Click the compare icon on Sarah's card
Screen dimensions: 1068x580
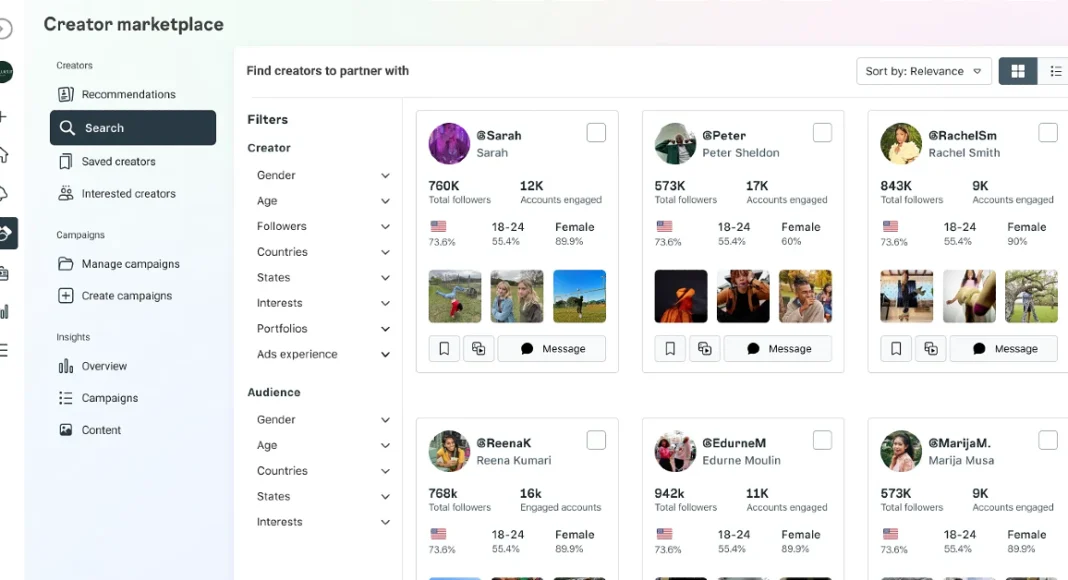479,349
